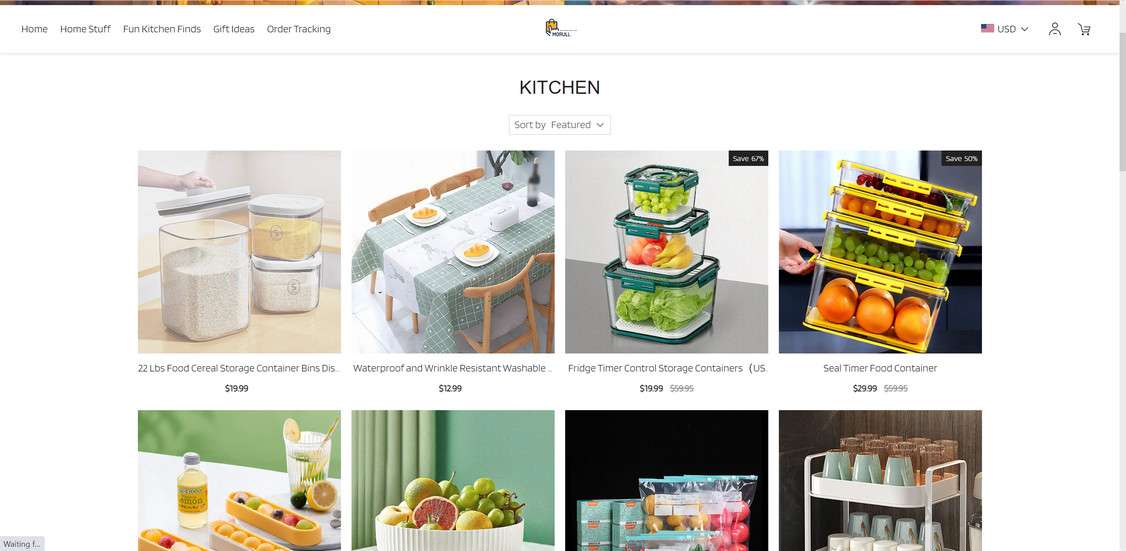This screenshot has width=1126, height=551.
Task: Go to the Home menu item
Action: pos(34,29)
